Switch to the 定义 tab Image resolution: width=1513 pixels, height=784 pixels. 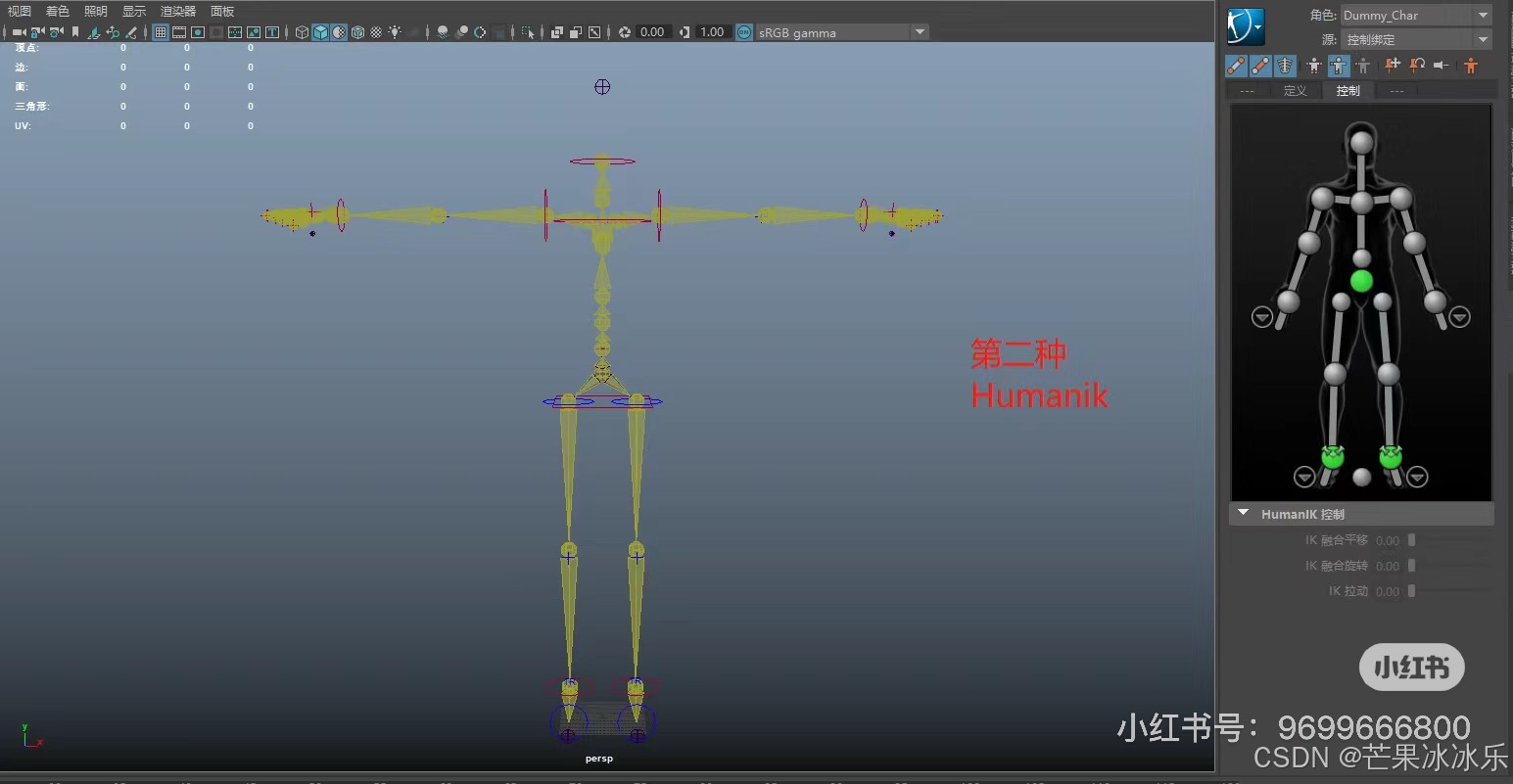coord(1295,90)
